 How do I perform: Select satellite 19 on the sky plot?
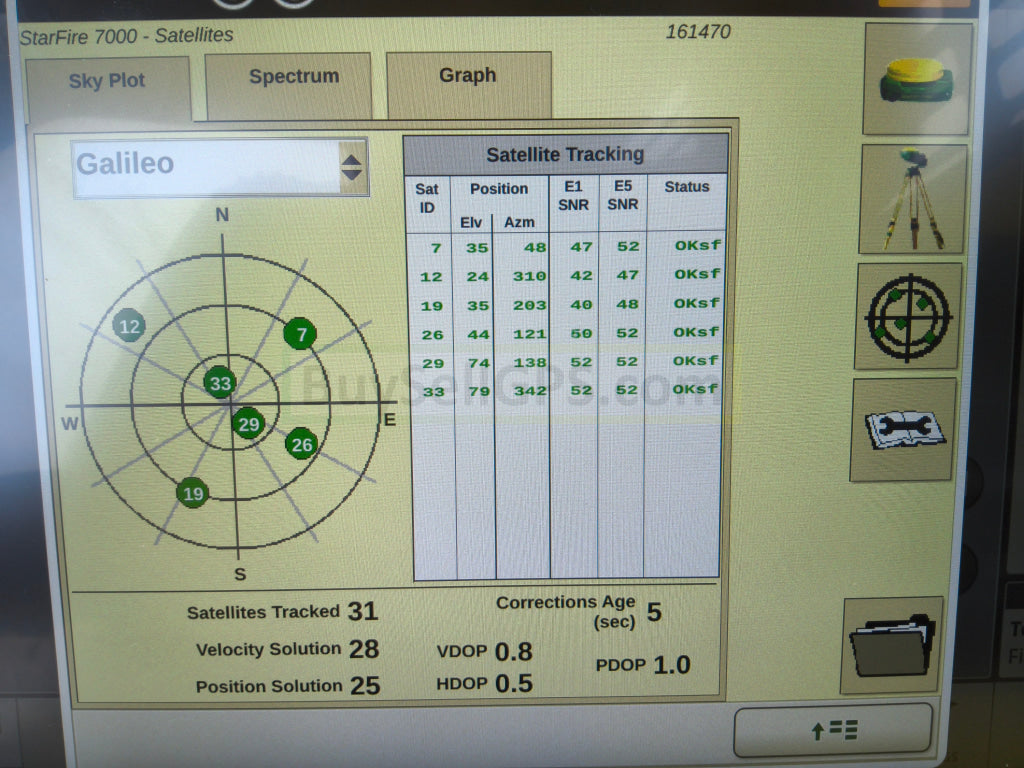(193, 493)
